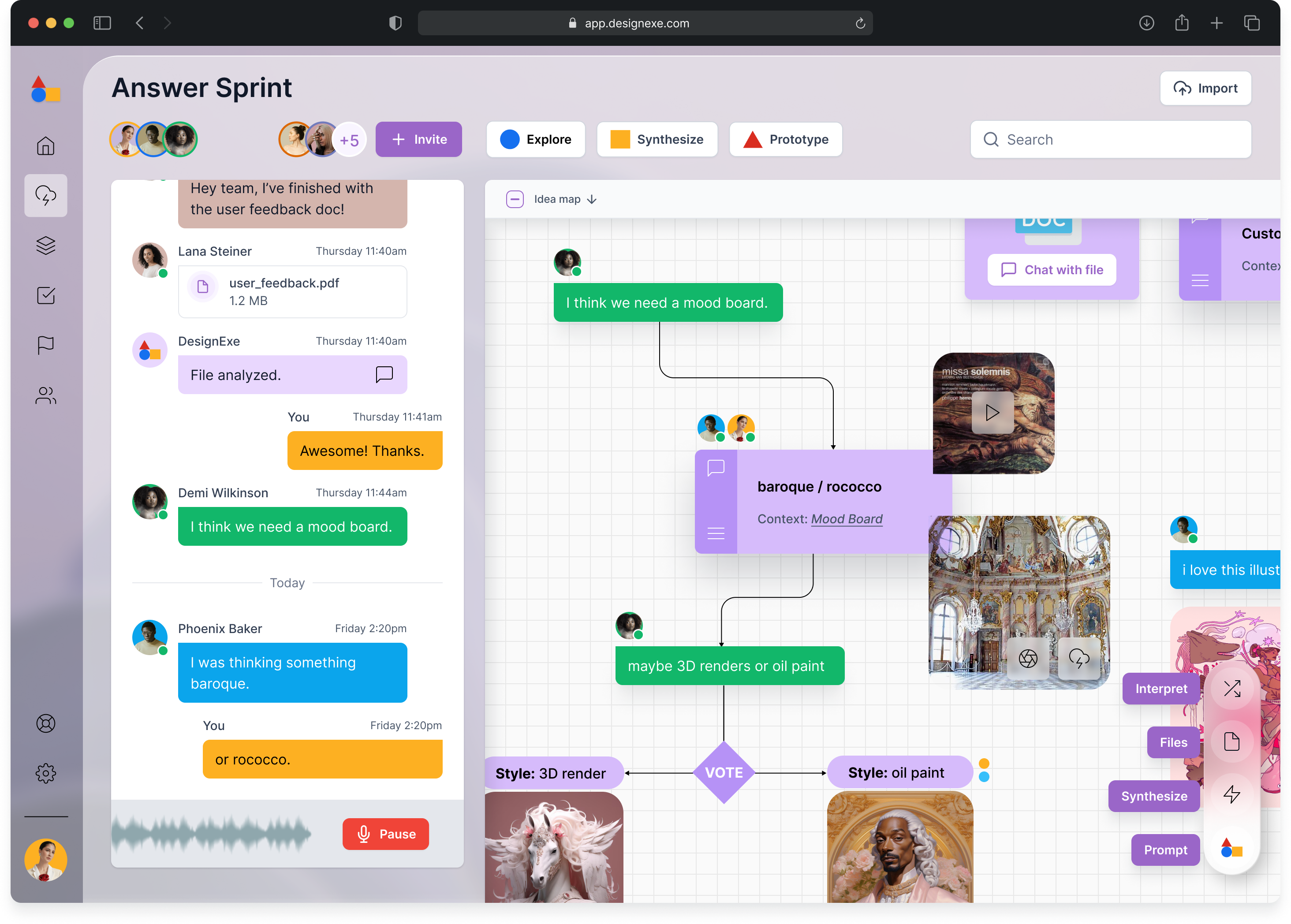Collapse Idea map with minus toggle

(515, 199)
